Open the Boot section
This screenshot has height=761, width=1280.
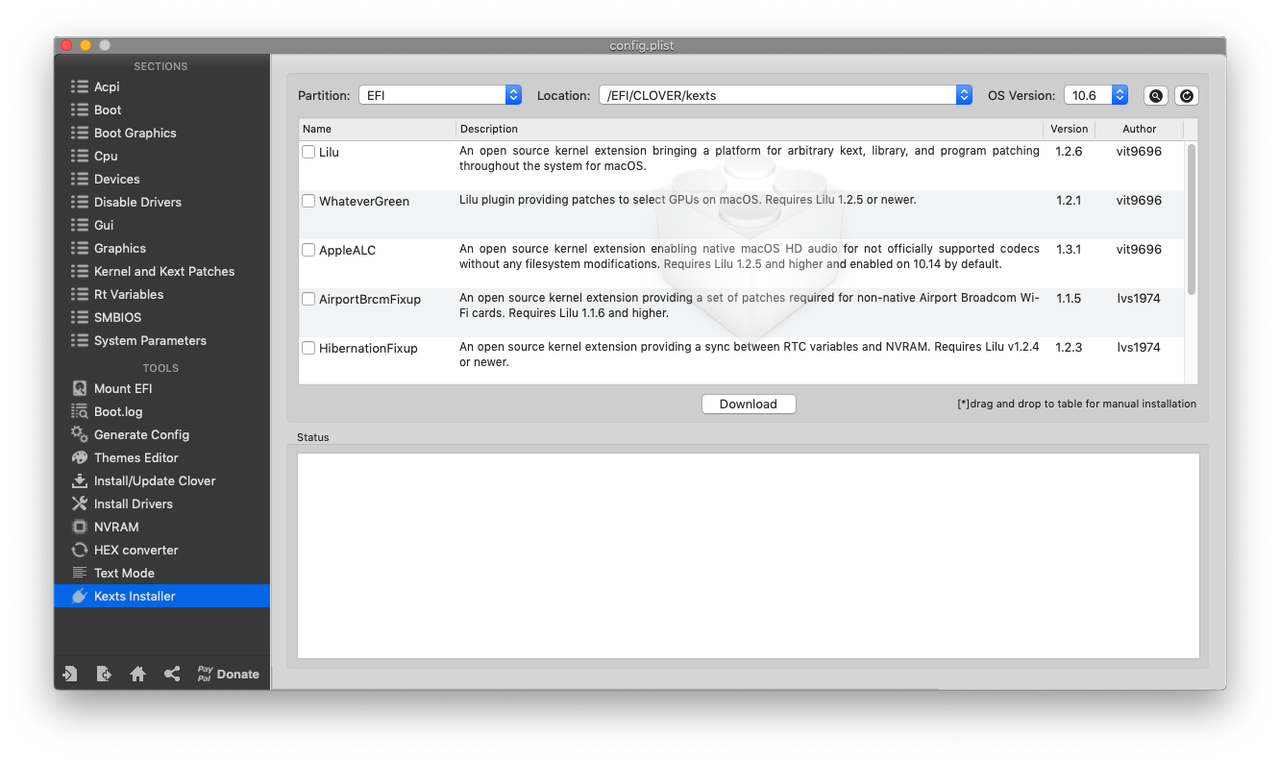coord(162,110)
